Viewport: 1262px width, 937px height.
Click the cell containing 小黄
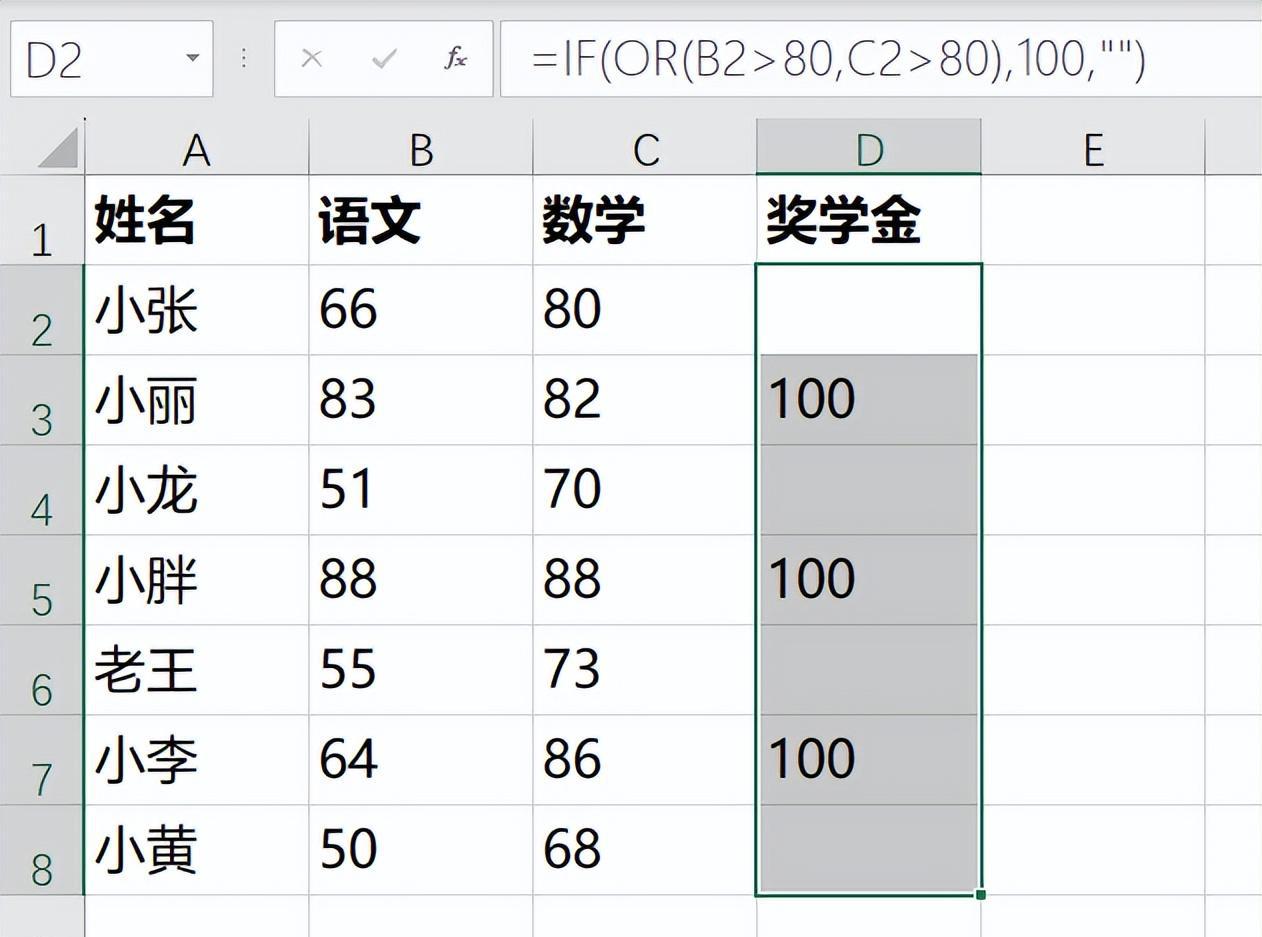197,850
